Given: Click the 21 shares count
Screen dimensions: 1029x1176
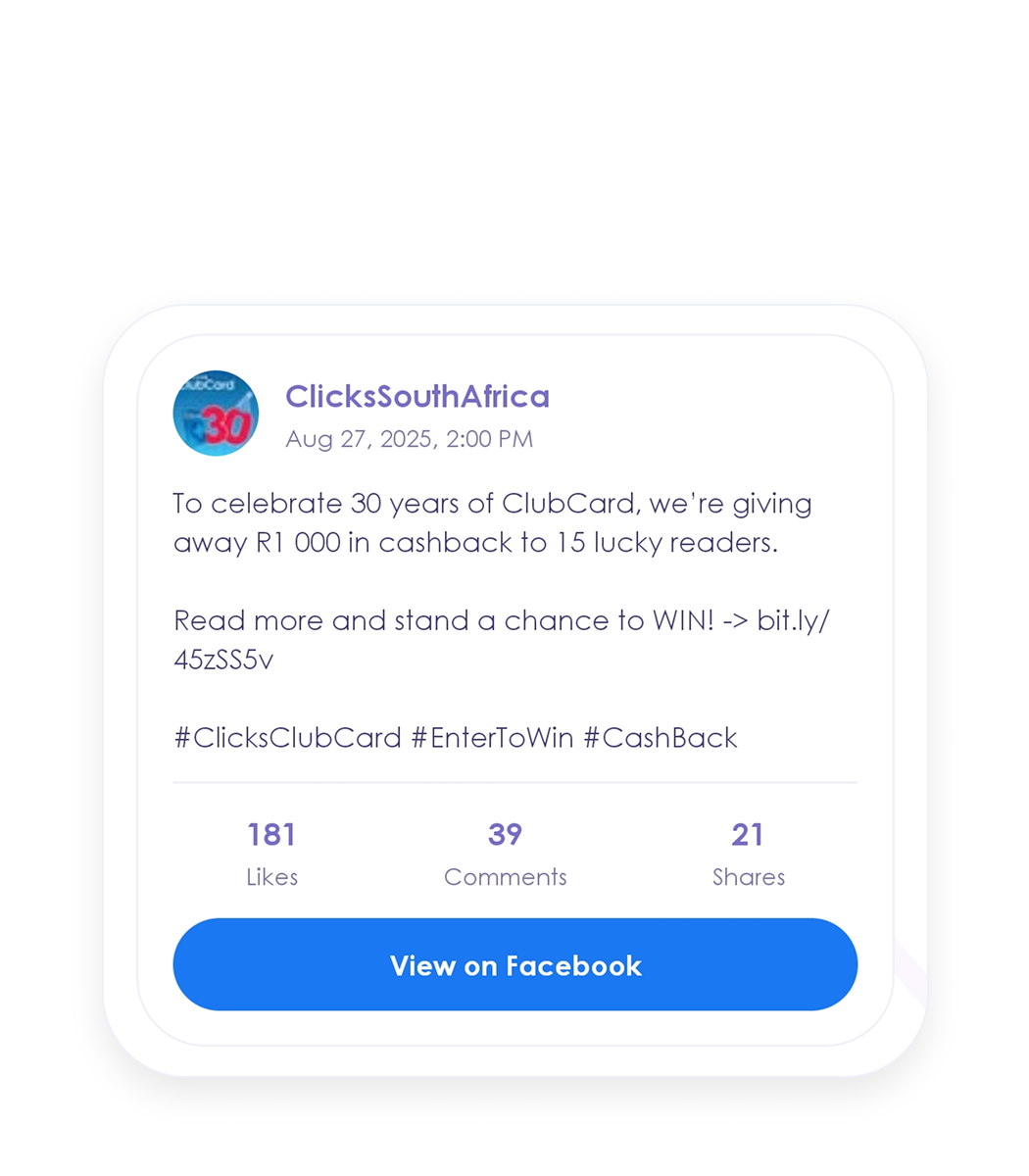Looking at the screenshot, I should click(x=748, y=834).
